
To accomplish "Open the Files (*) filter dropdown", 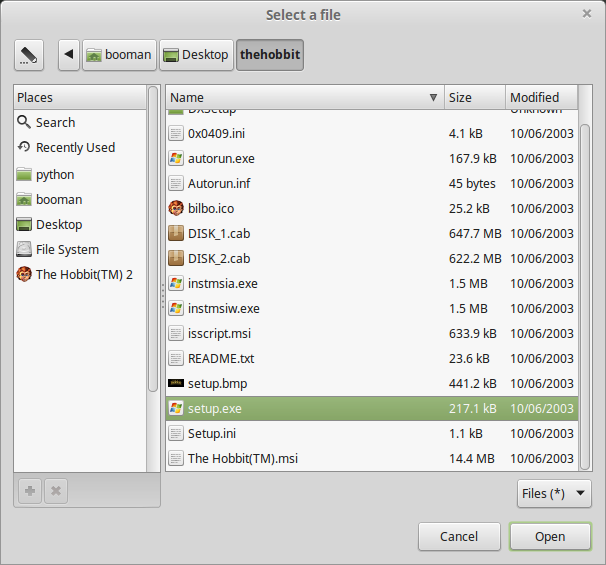I will (x=554, y=494).
